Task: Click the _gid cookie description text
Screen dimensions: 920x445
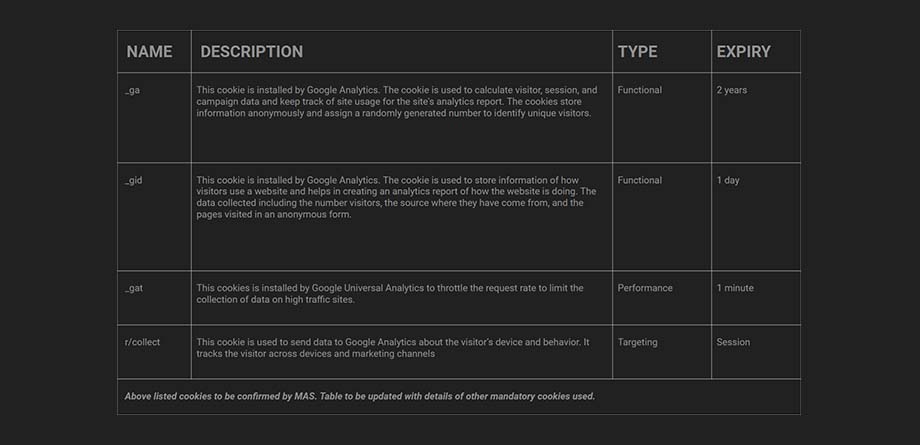Action: 396,197
